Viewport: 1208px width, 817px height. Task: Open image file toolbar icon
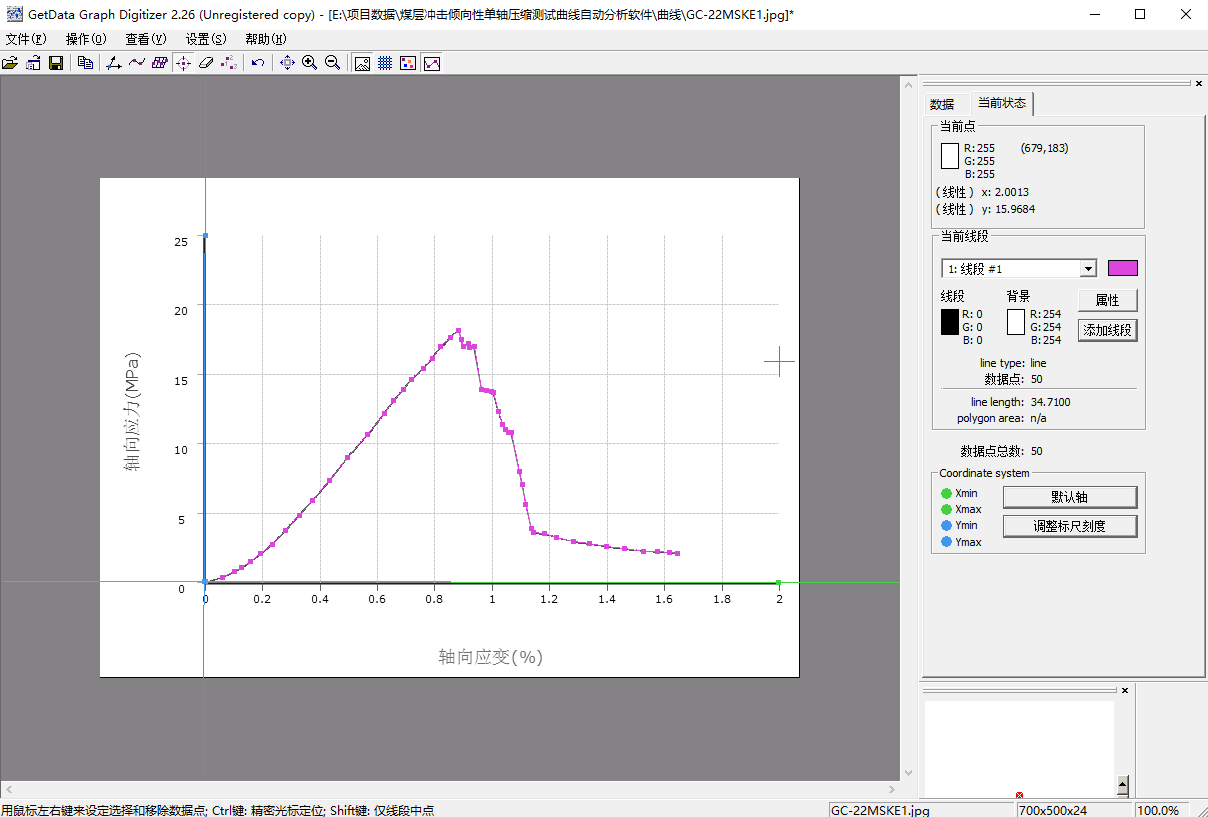coord(10,63)
